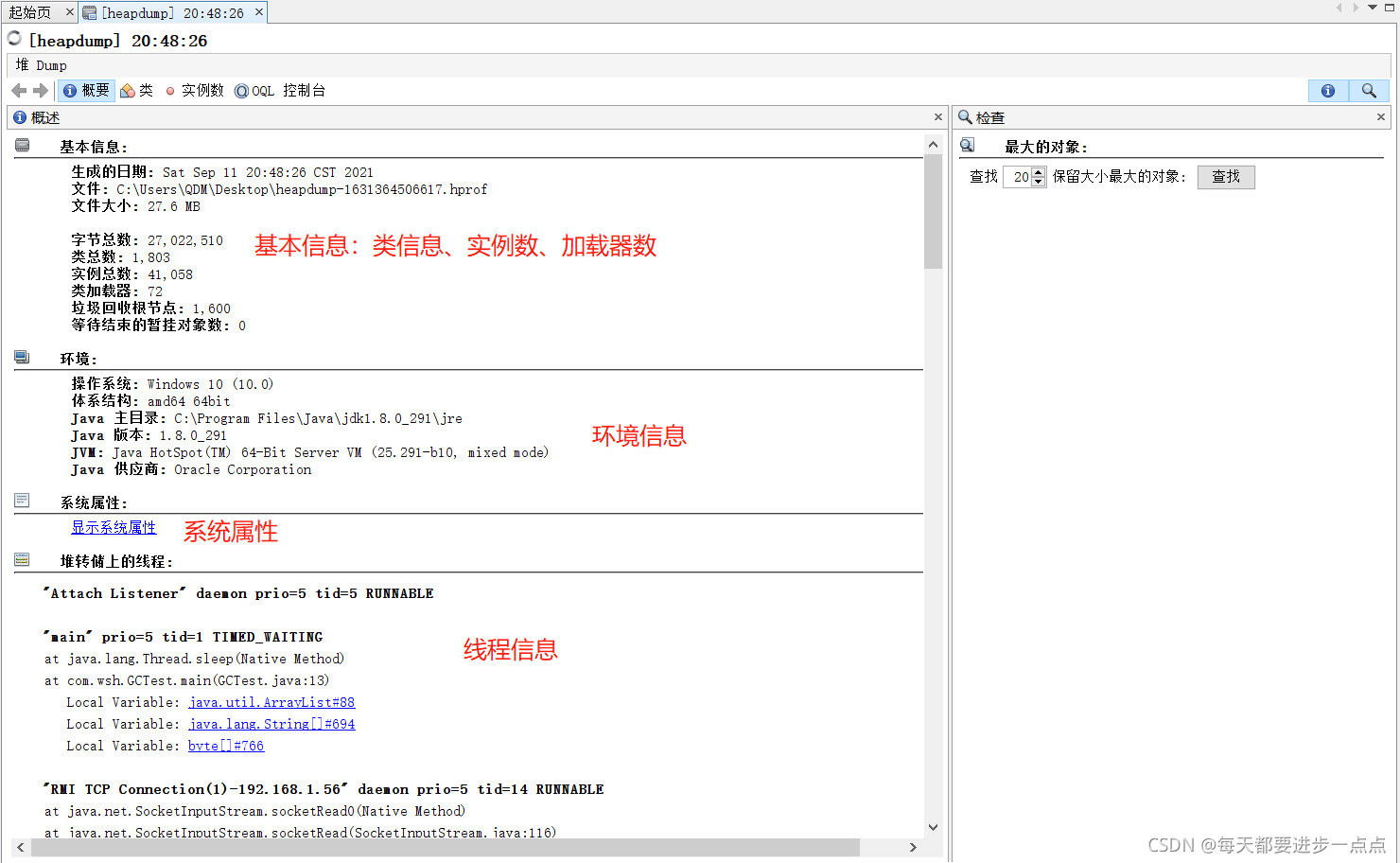The height and width of the screenshot is (863, 1400).
Task: Click the 基本信息 section icon
Action: coord(21,145)
